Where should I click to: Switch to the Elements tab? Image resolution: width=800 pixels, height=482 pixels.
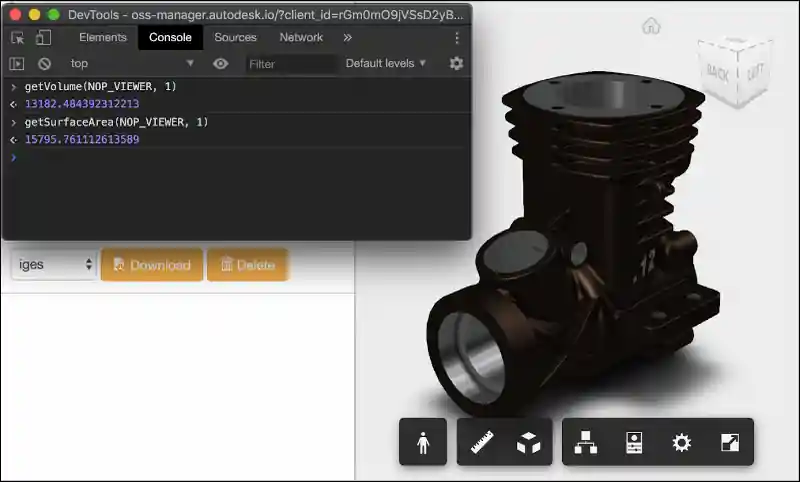tap(103, 38)
